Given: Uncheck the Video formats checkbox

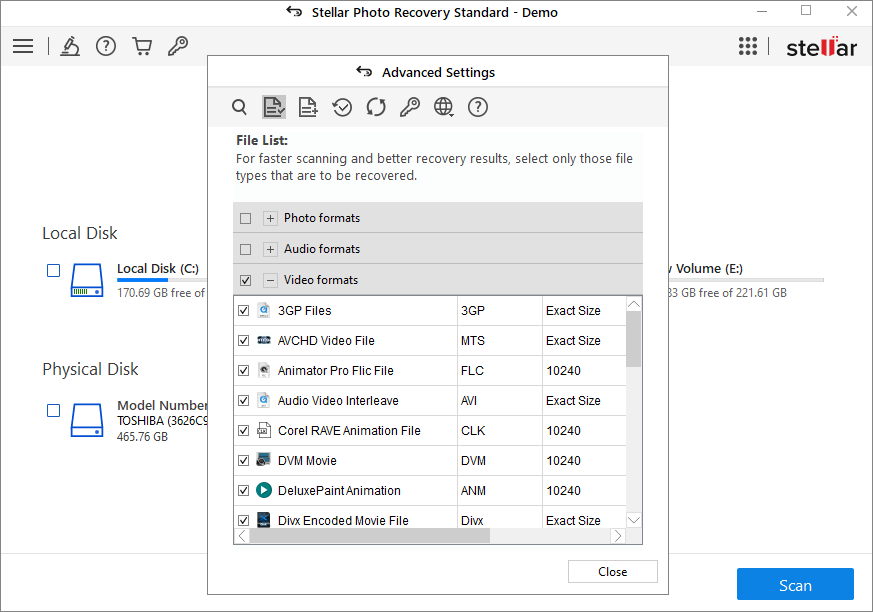Looking at the screenshot, I should coord(246,280).
